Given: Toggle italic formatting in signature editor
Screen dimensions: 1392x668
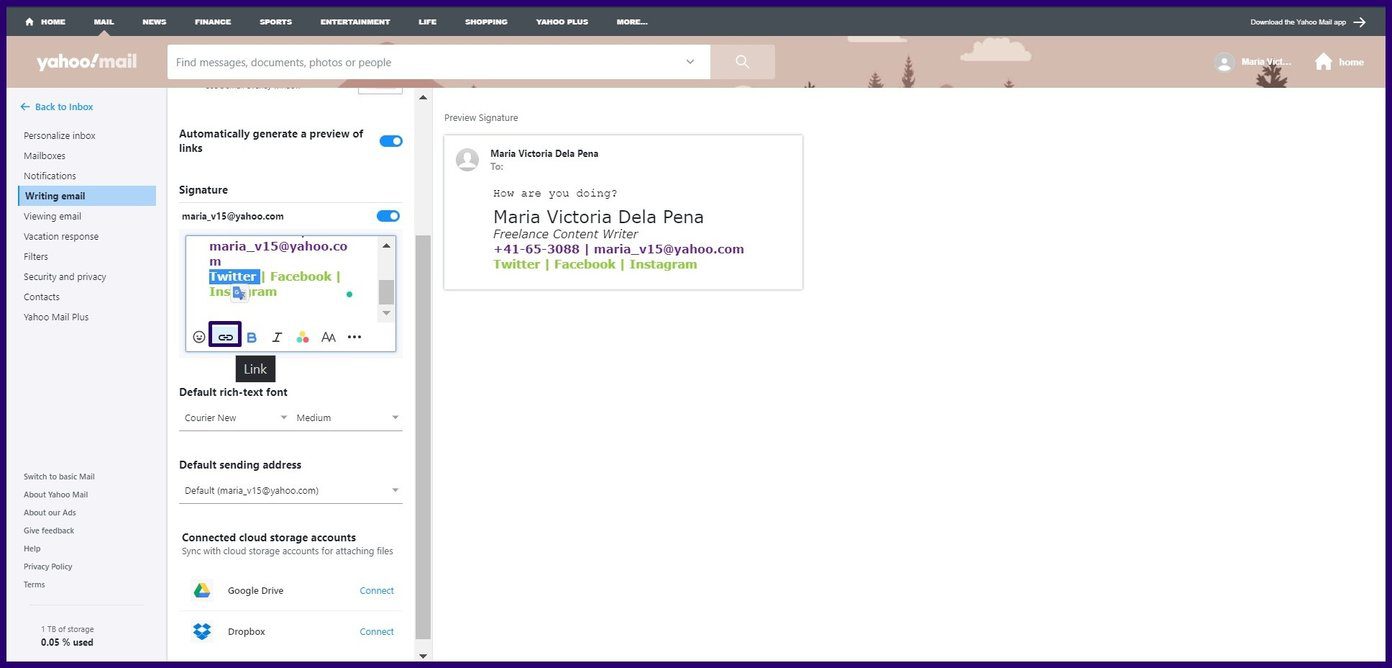Looking at the screenshot, I should (x=277, y=337).
